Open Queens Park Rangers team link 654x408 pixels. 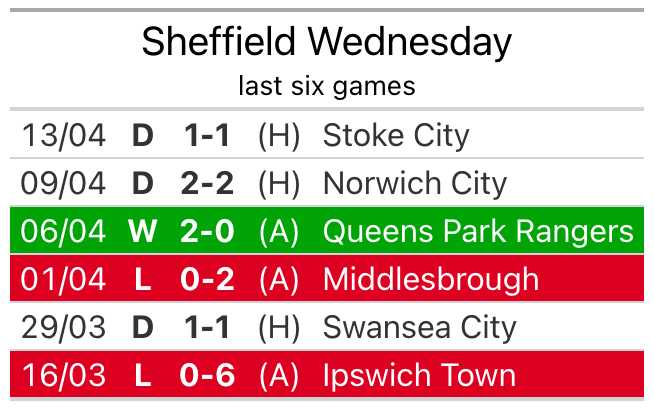[478, 231]
